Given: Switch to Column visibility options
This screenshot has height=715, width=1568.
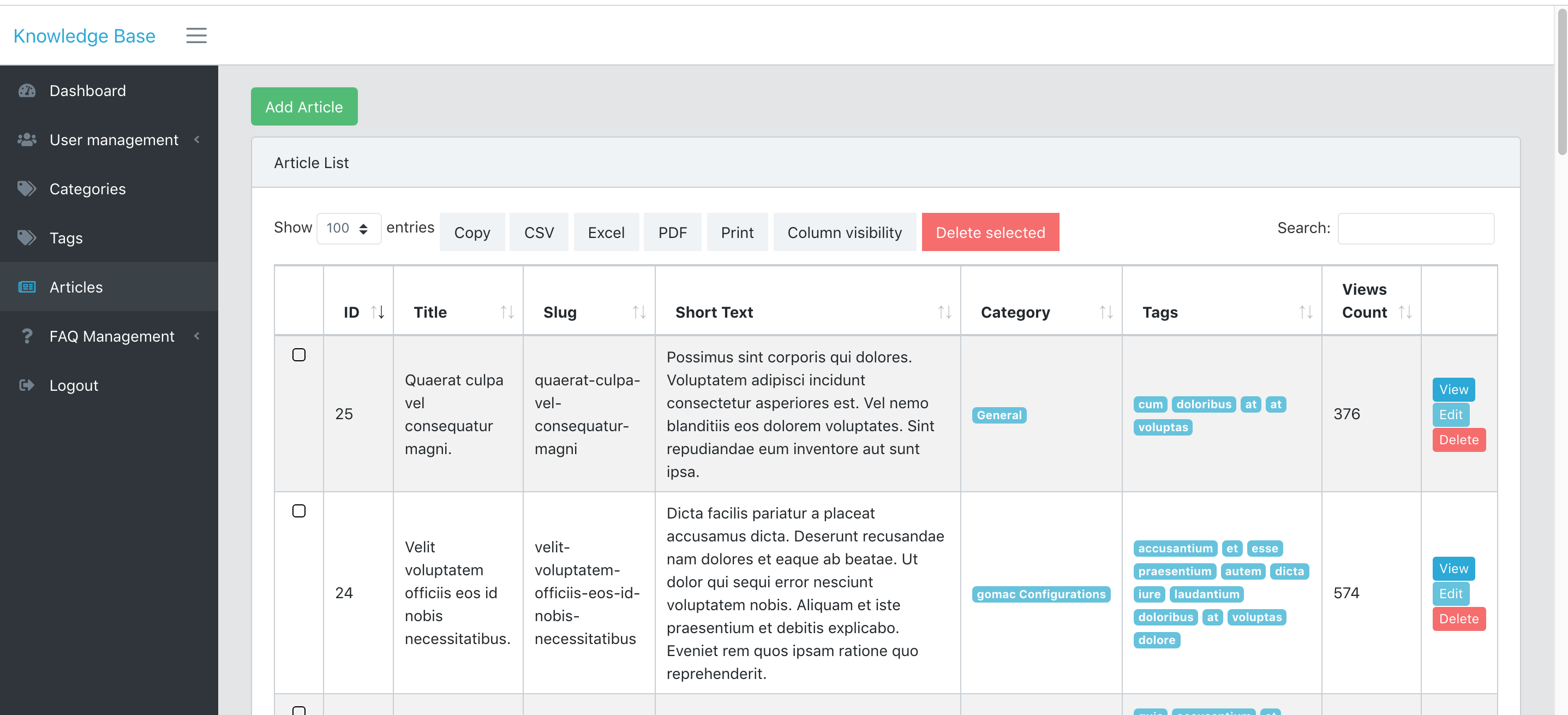Looking at the screenshot, I should tap(845, 232).
